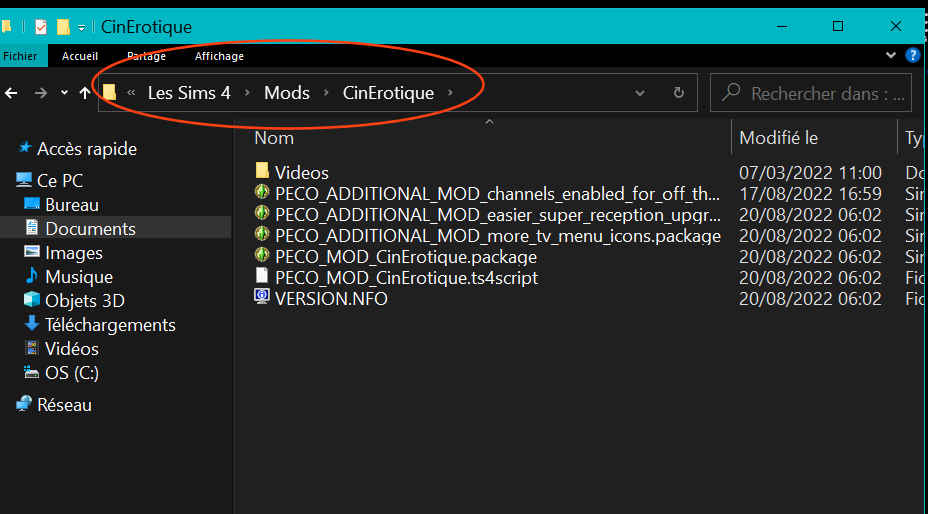Open Bureau in navigation pane

tap(72, 205)
